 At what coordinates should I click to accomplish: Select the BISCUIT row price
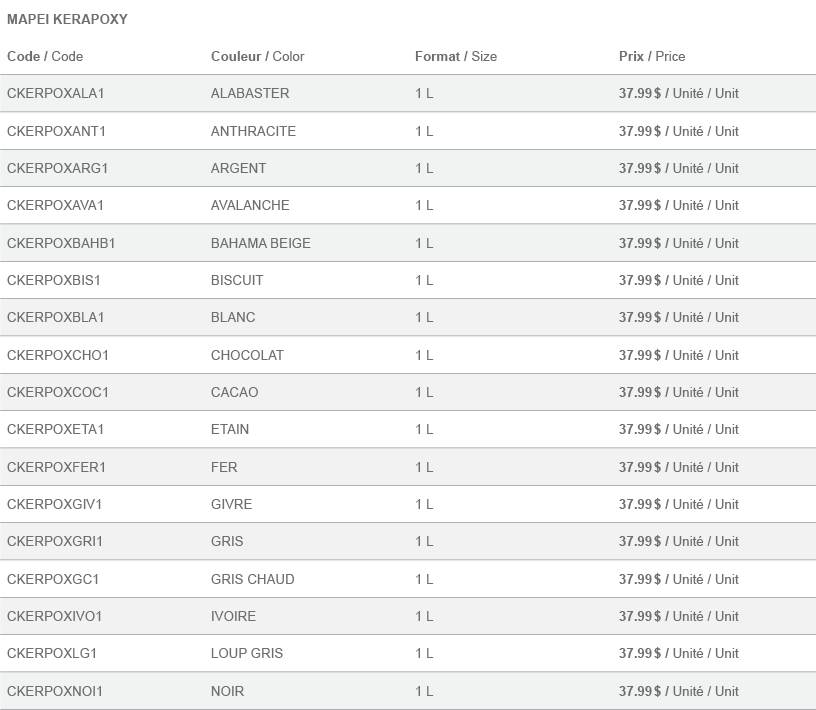(x=679, y=280)
